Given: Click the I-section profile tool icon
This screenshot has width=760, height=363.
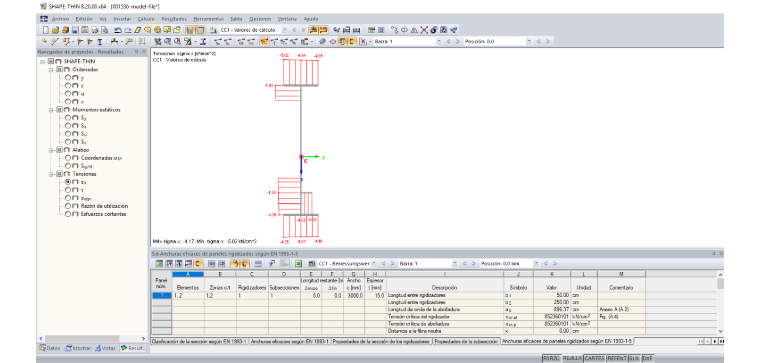Looking at the screenshot, I should 100,42.
